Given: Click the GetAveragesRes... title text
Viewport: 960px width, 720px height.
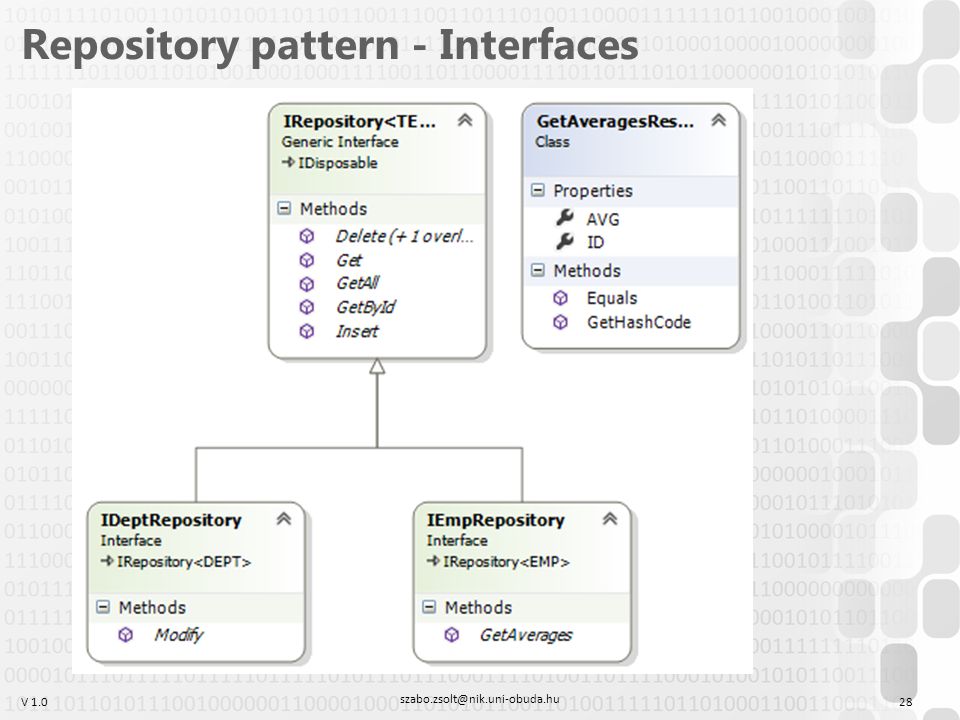Looking at the screenshot, I should coord(615,121).
